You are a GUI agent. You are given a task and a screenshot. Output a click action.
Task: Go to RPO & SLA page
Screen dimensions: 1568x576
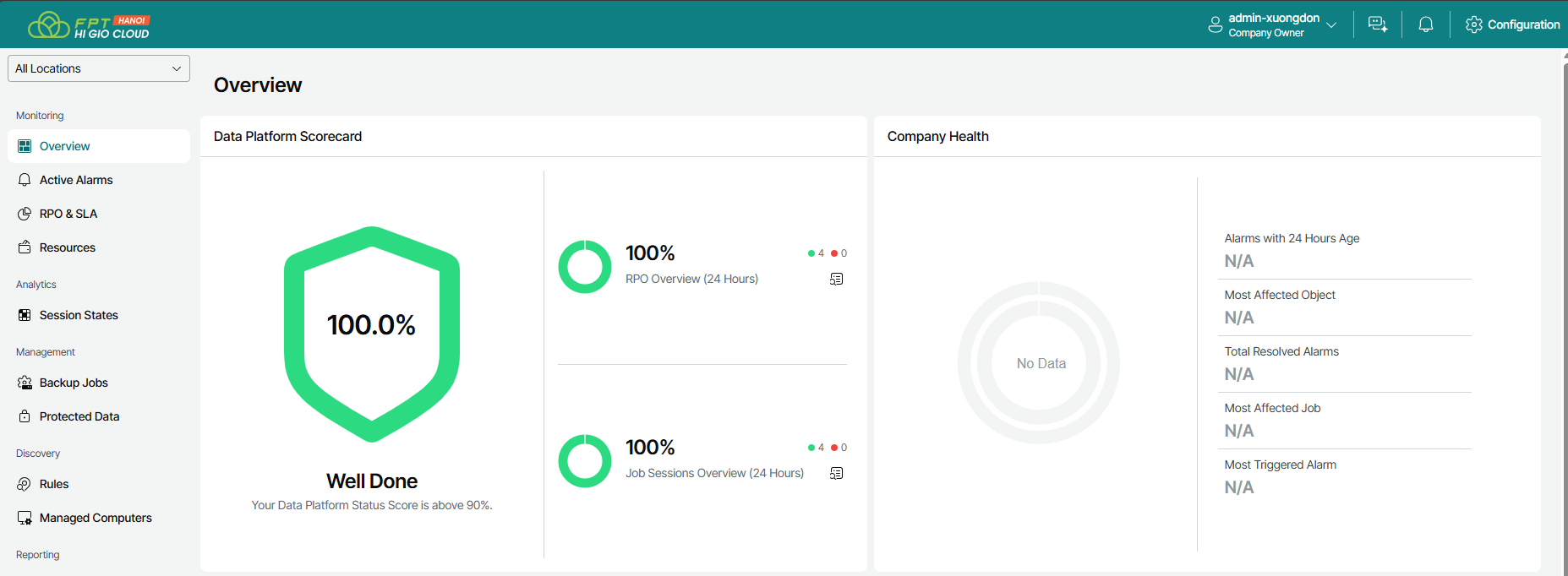pos(68,214)
